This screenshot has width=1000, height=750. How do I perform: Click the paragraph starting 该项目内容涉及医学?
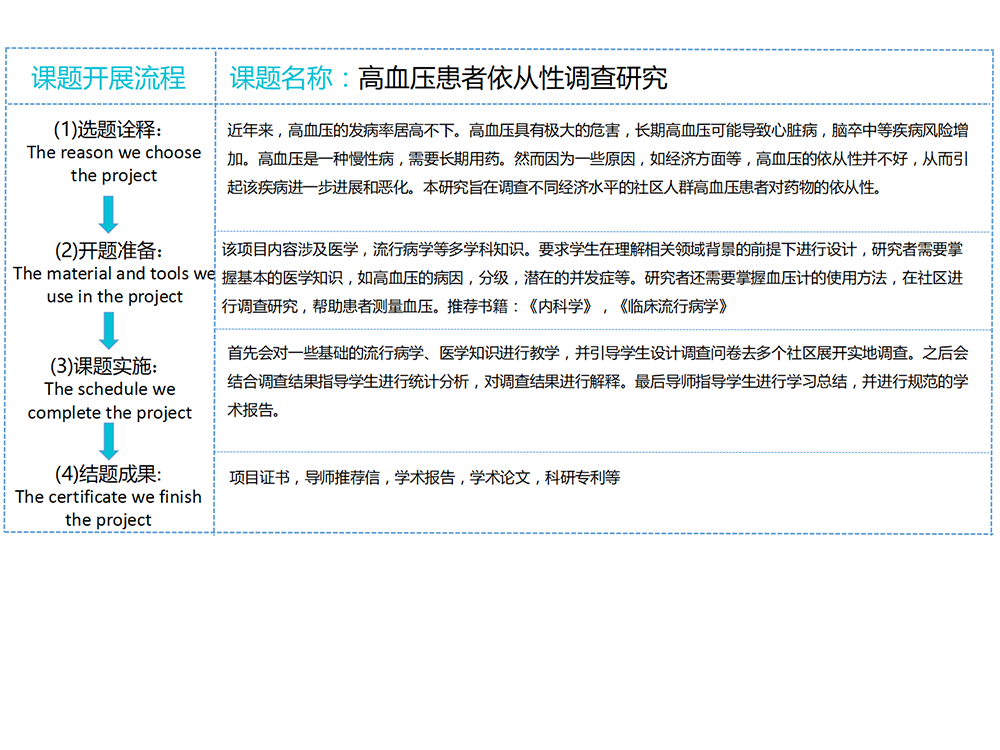(x=592, y=278)
